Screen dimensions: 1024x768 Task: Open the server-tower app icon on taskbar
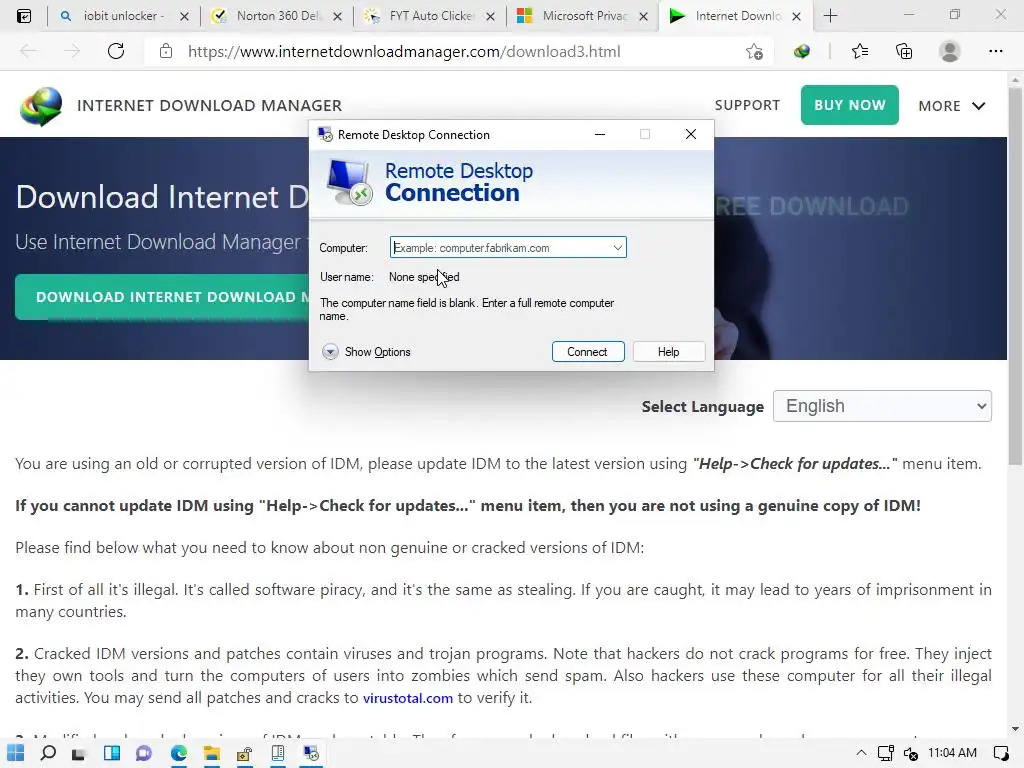278,754
